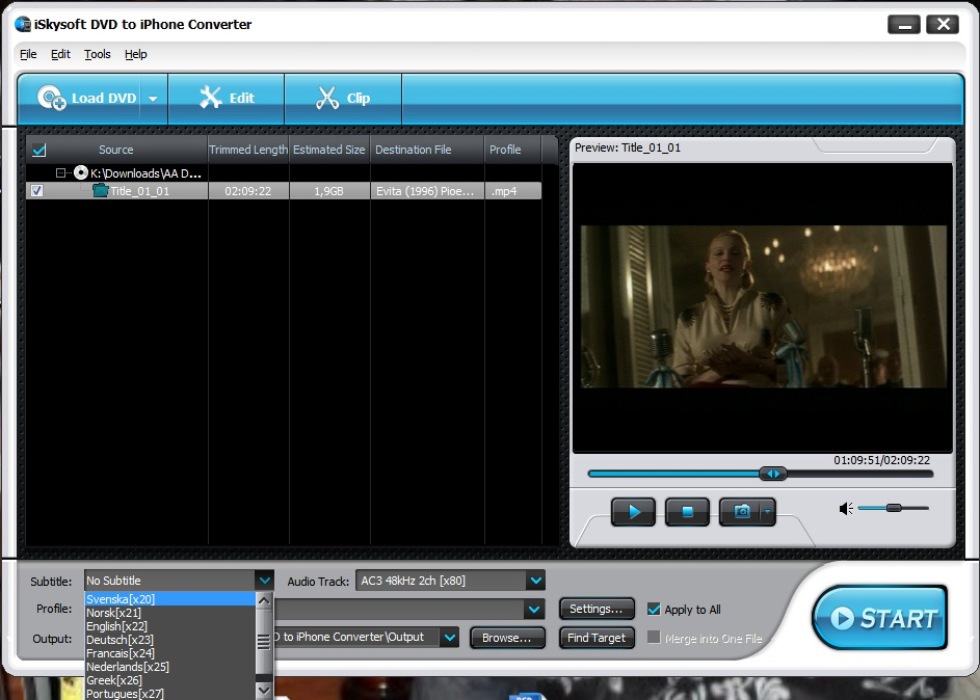Click the .mp4 profile cell
980x700 pixels.
512,191
